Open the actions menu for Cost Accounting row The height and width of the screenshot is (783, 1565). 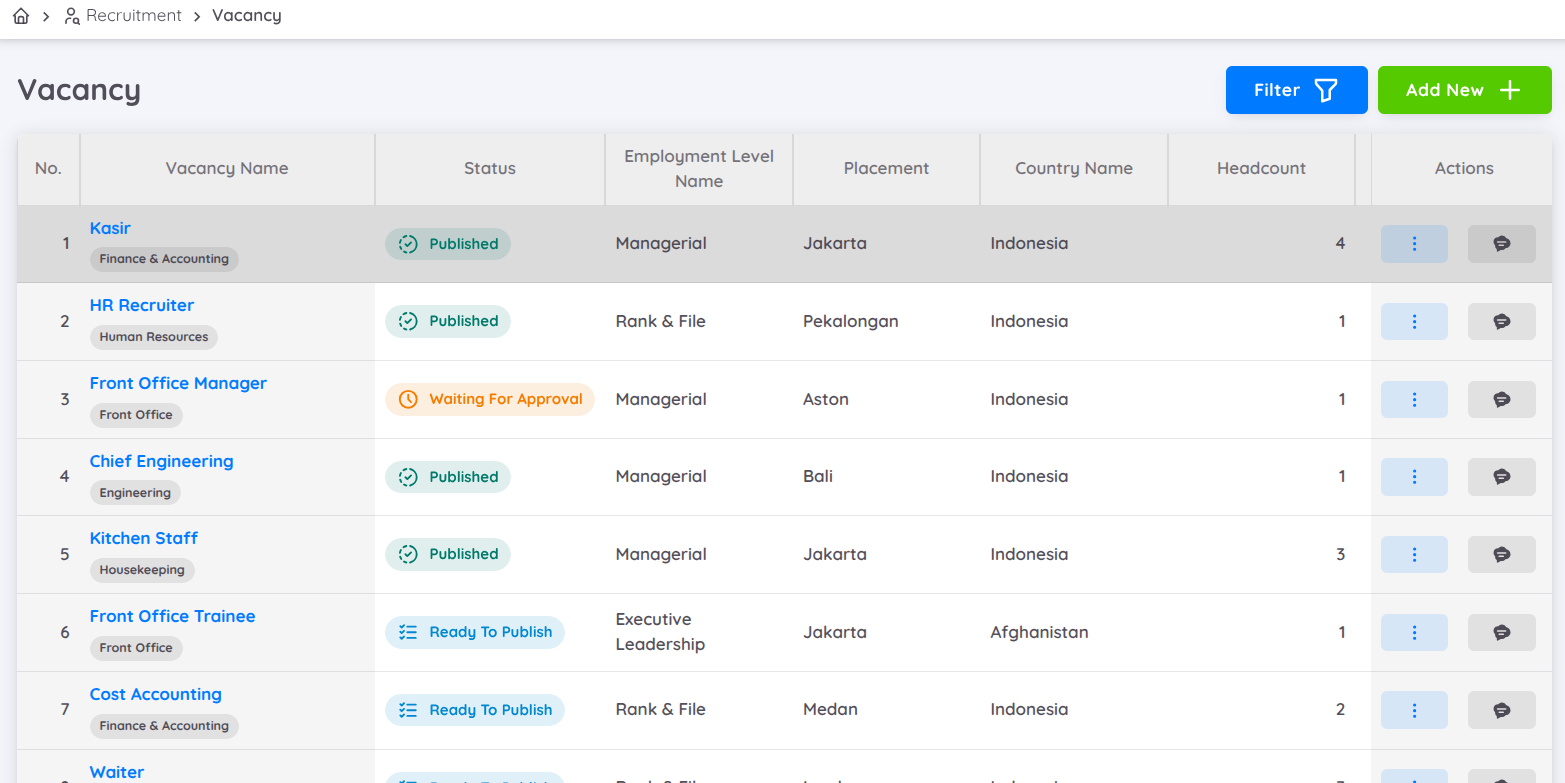point(1414,710)
